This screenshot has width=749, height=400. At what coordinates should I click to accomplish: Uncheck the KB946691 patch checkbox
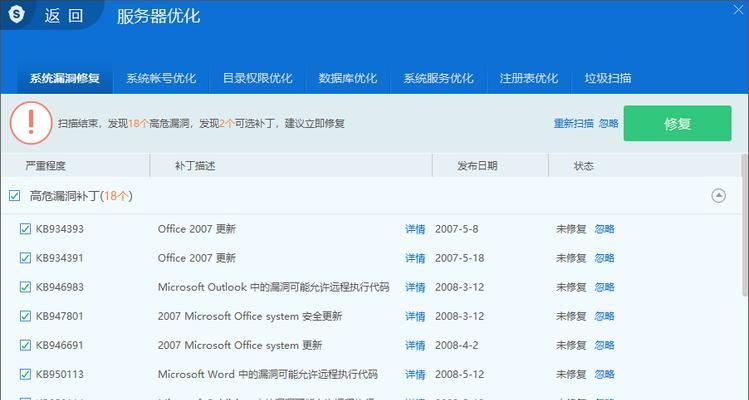tap(25, 345)
